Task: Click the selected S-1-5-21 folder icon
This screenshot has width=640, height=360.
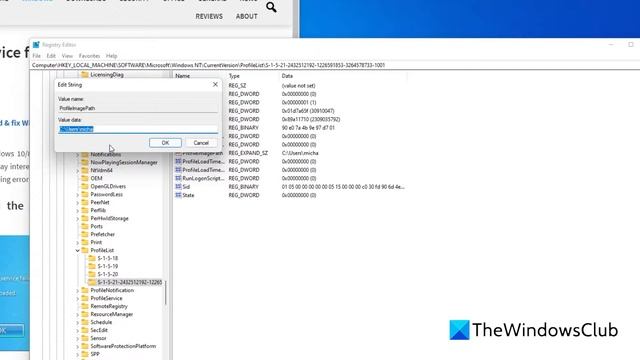Action: coord(92,282)
